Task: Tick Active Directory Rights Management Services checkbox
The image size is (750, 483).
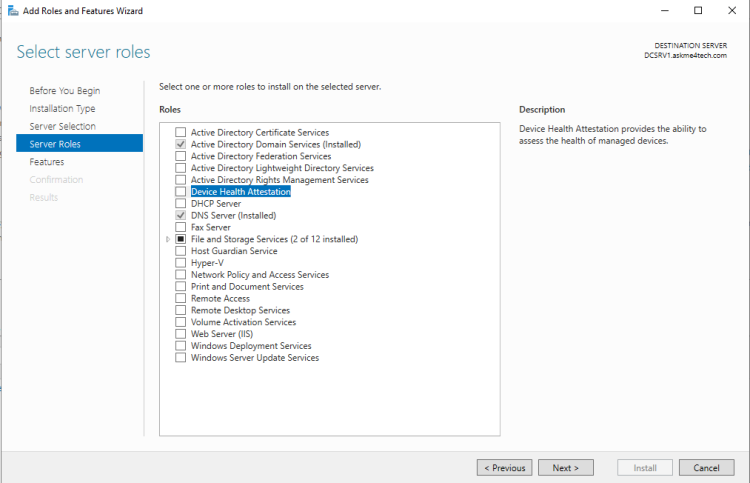Action: coord(180,180)
